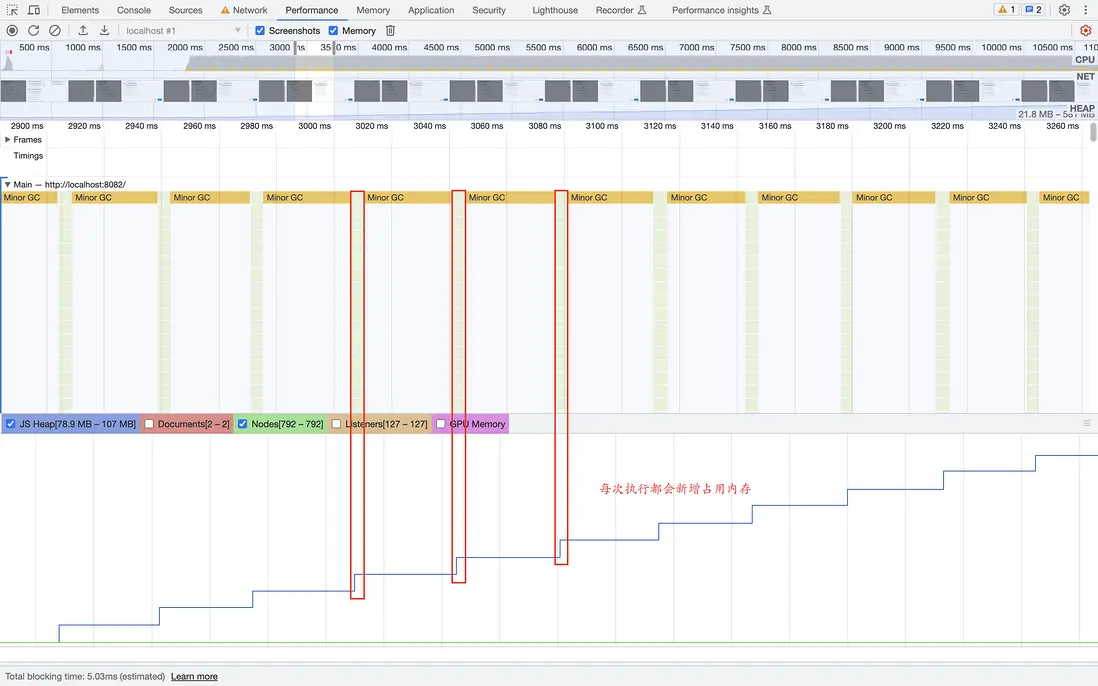Click reload and record profile icon
This screenshot has height=686, width=1098.
click(33, 30)
